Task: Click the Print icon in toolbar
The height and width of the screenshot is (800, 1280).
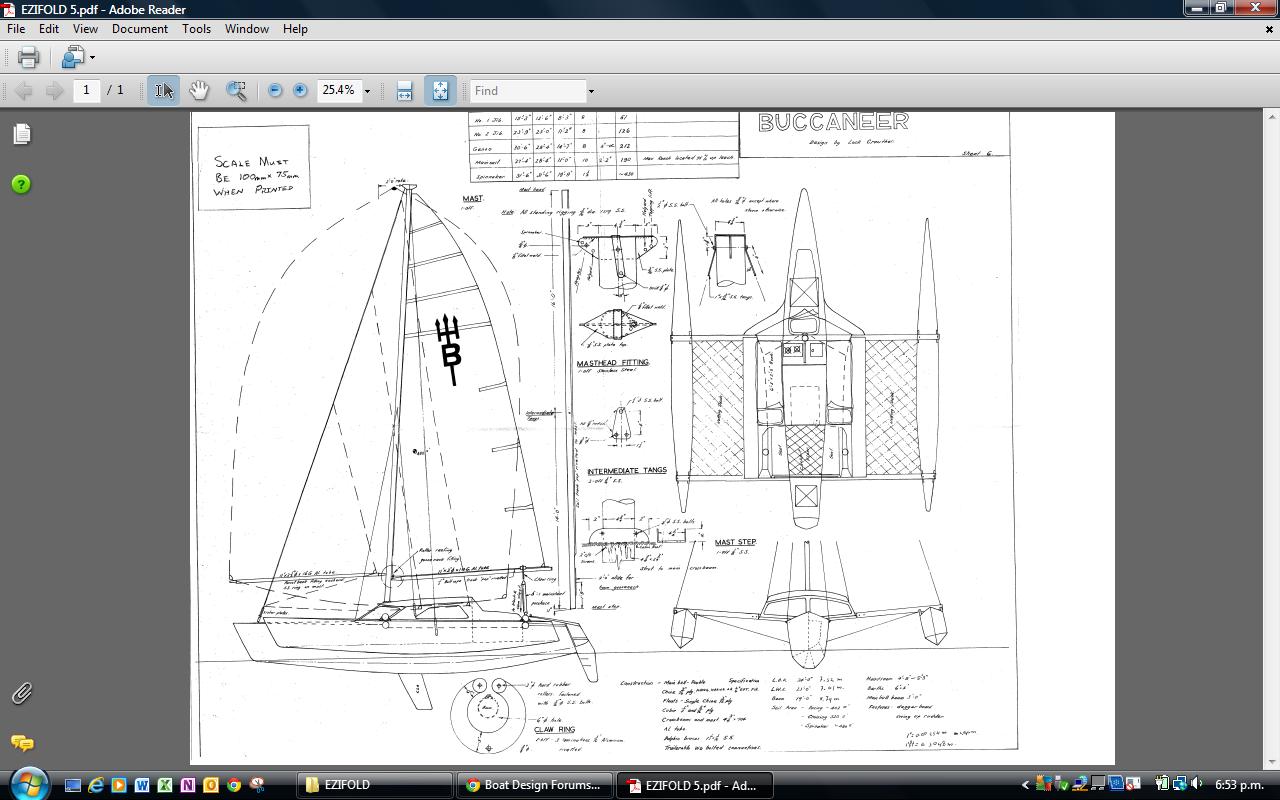Action: [28, 57]
